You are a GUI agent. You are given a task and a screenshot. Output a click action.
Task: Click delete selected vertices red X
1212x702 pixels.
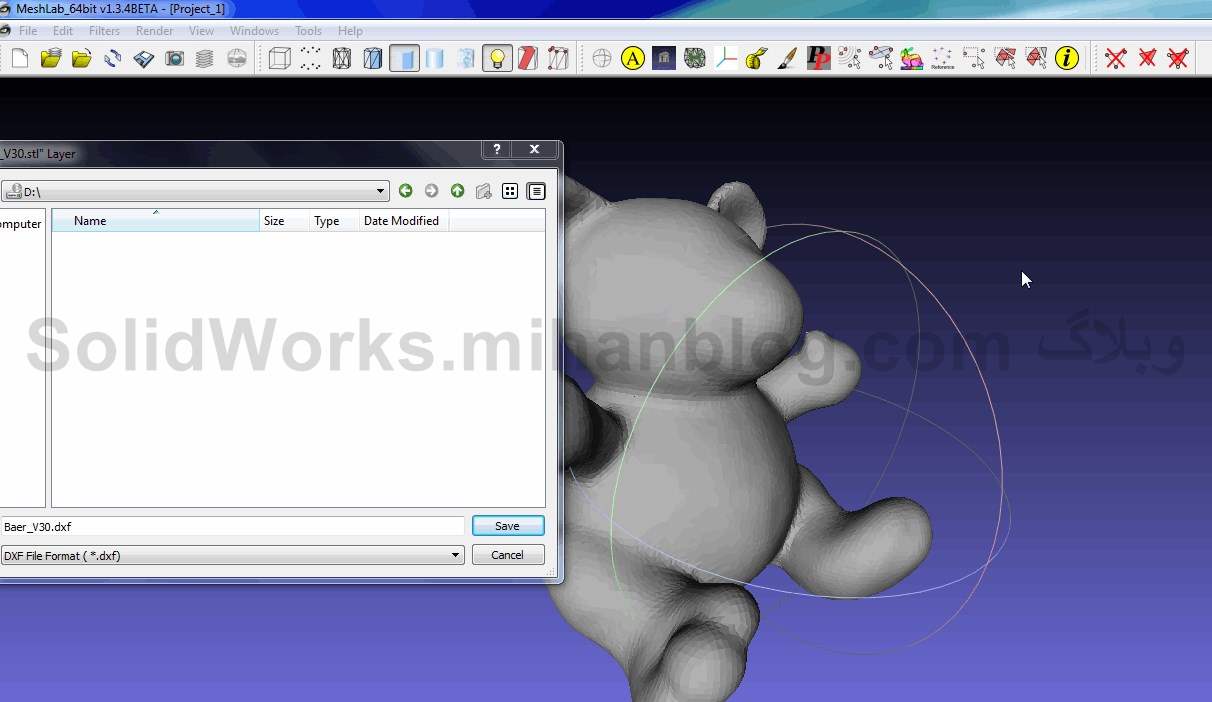(1116, 59)
